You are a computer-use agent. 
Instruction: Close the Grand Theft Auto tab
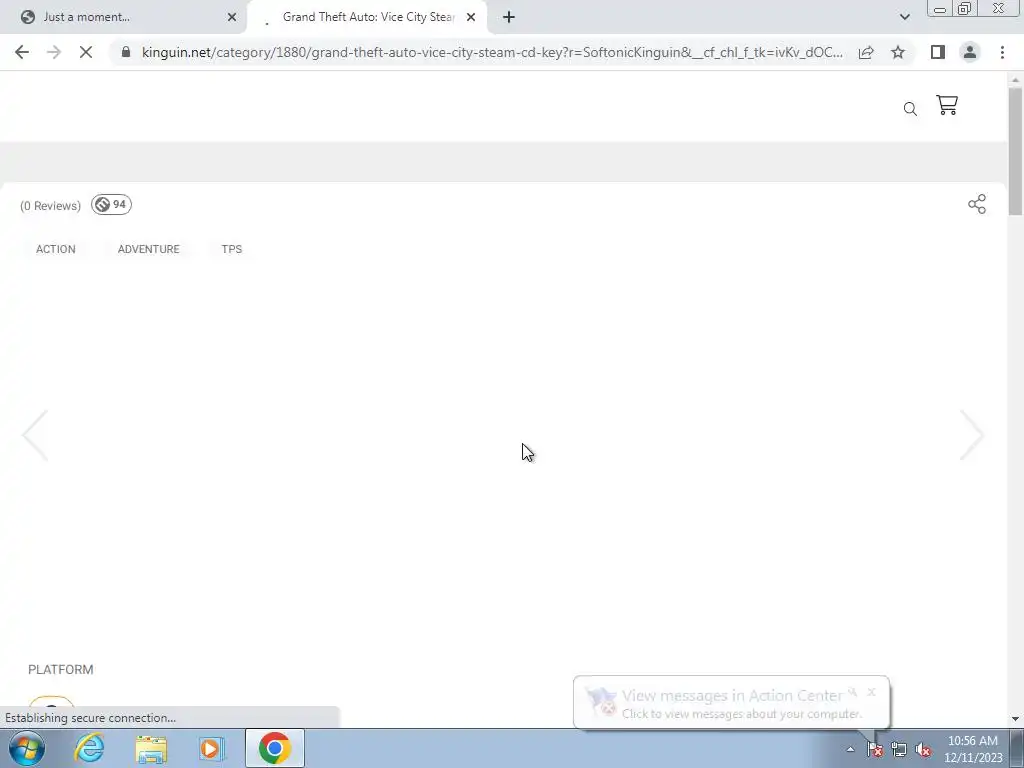pos(471,17)
